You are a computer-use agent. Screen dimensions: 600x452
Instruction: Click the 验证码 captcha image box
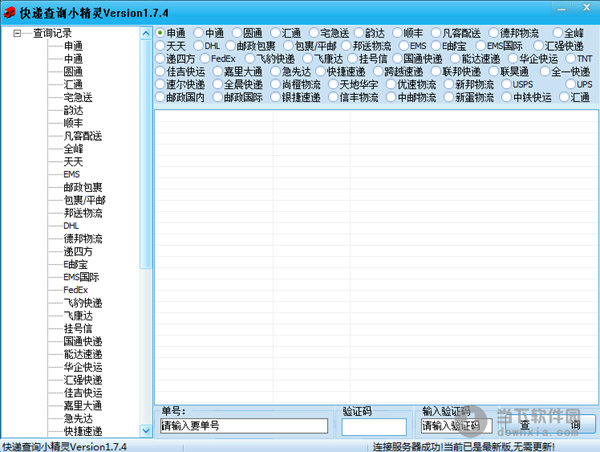(x=374, y=427)
